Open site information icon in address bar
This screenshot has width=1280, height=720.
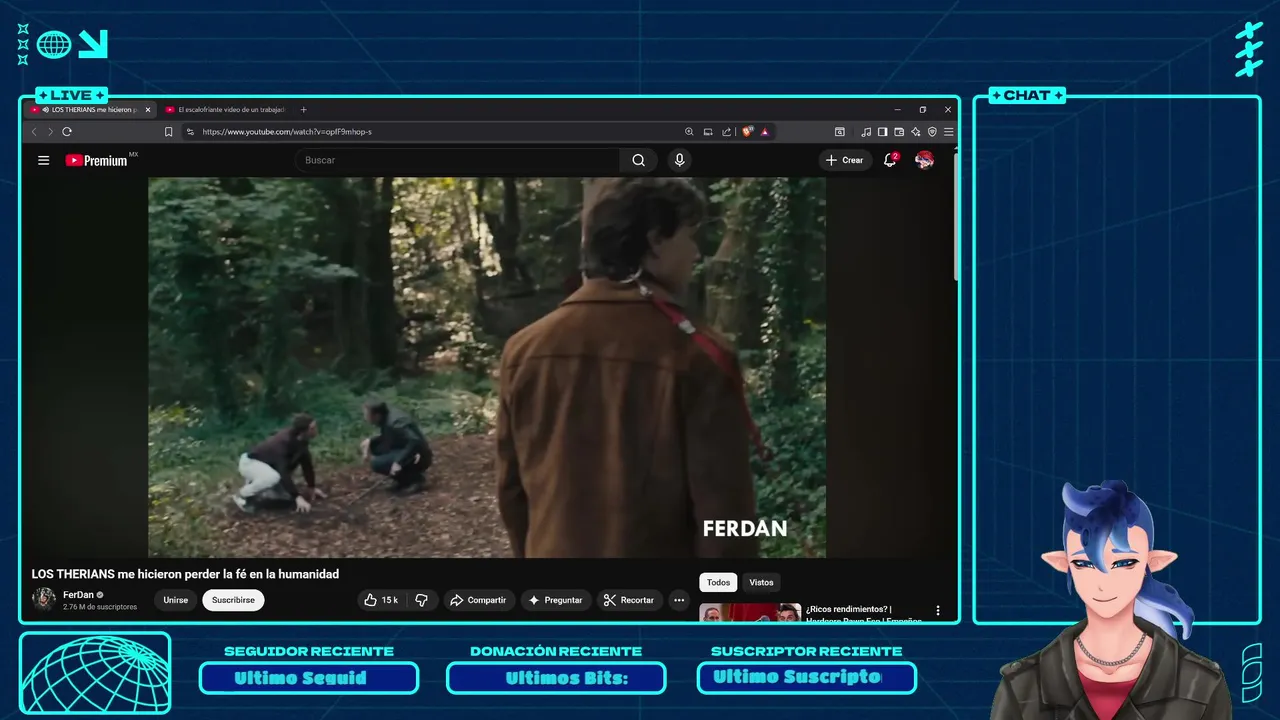coord(190,131)
